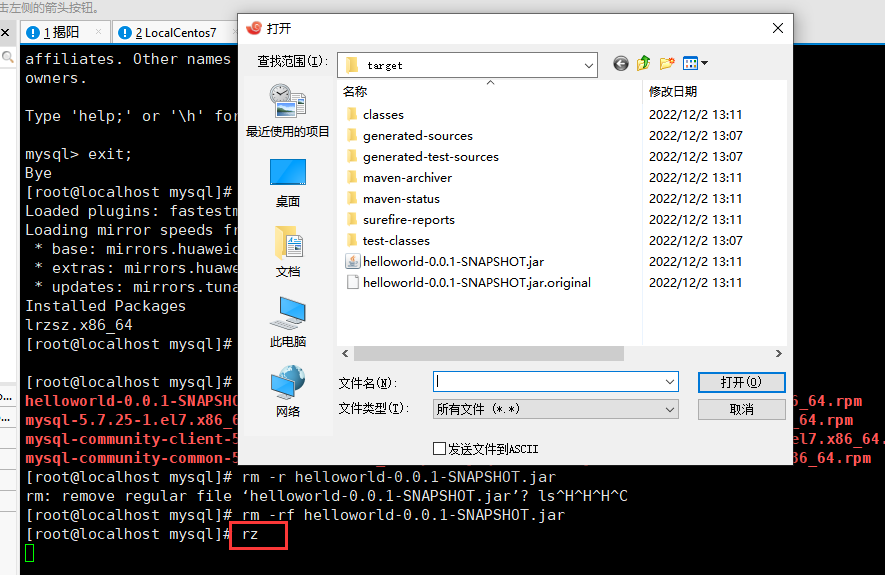Viewport: 885px width, 575px height.
Task: Click date of generated-sources row
Action: click(695, 135)
